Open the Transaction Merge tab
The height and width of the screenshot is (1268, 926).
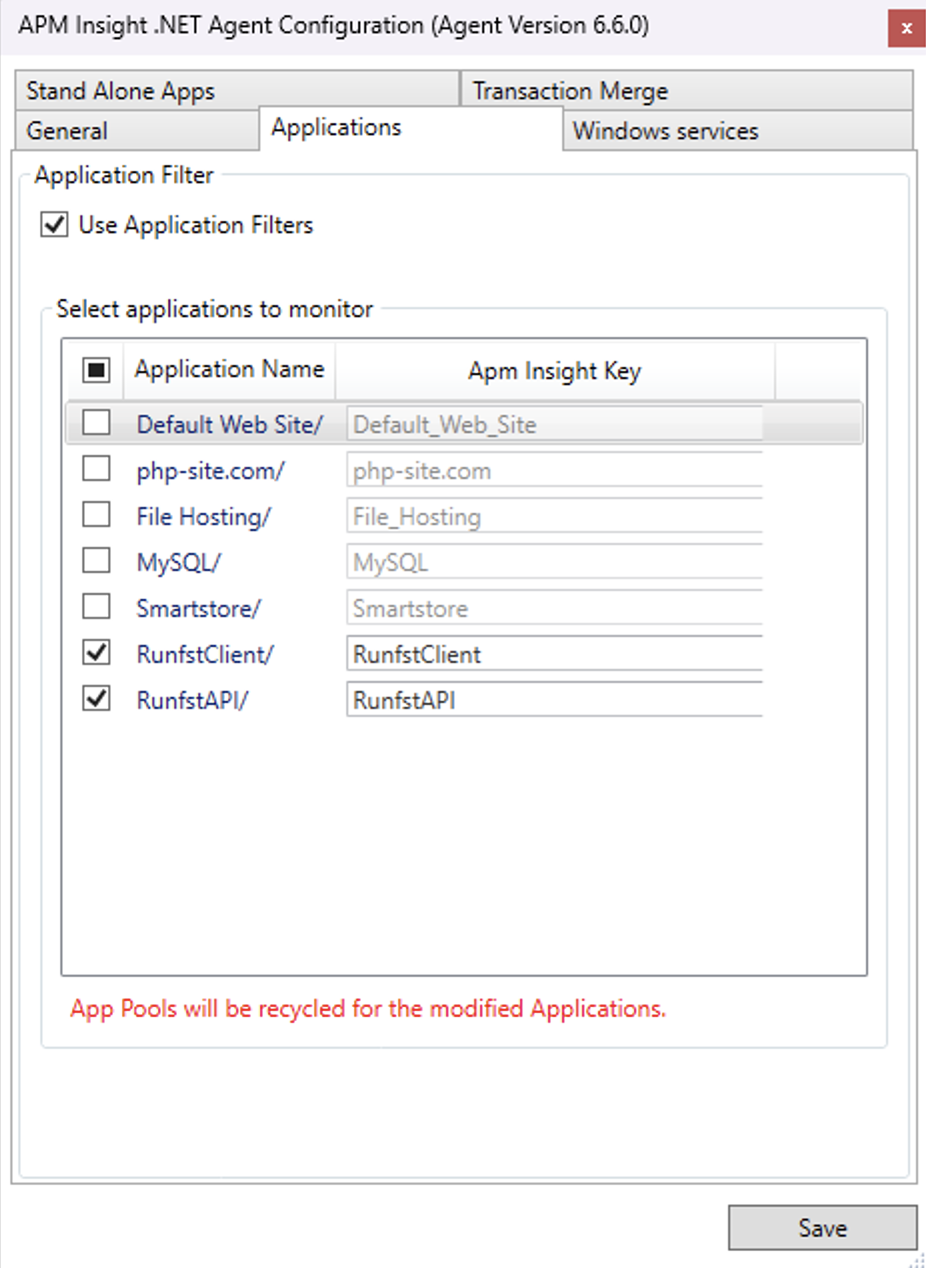(687, 91)
